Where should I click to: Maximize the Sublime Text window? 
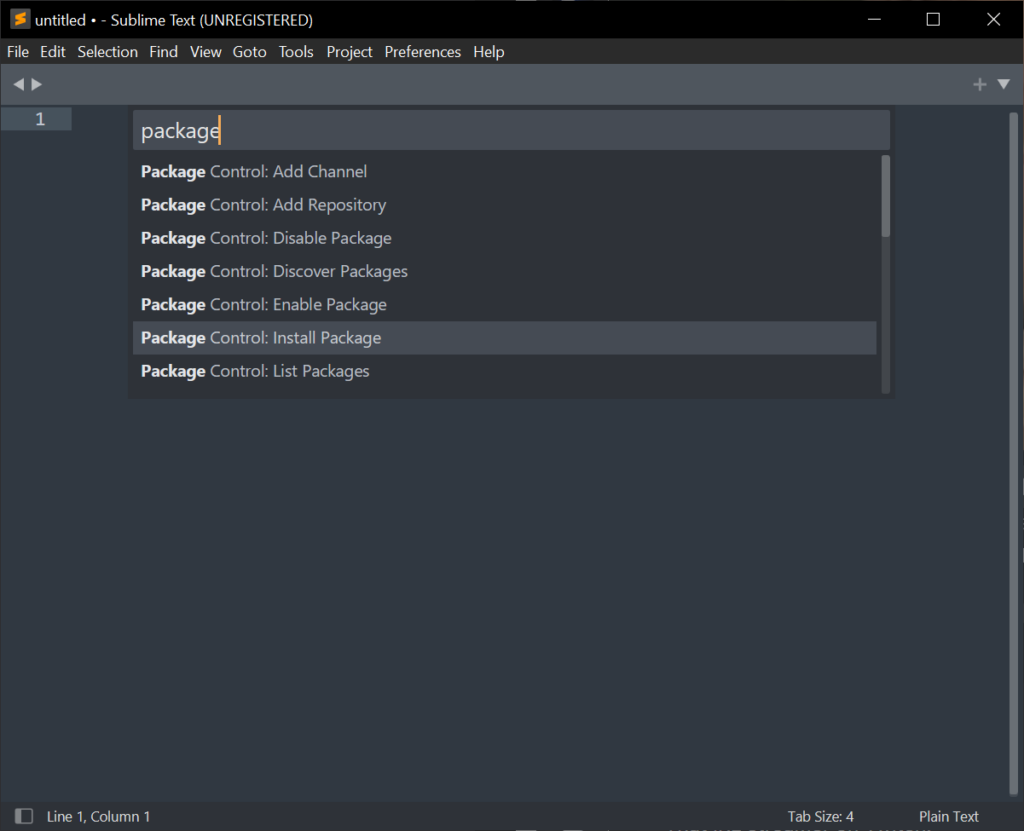(933, 20)
